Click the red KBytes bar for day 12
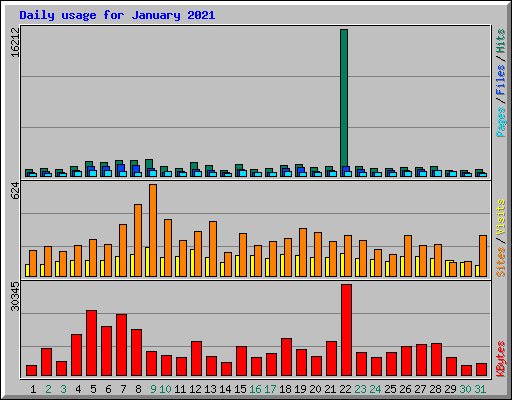Viewport: 512px width, 400px height. tap(197, 359)
